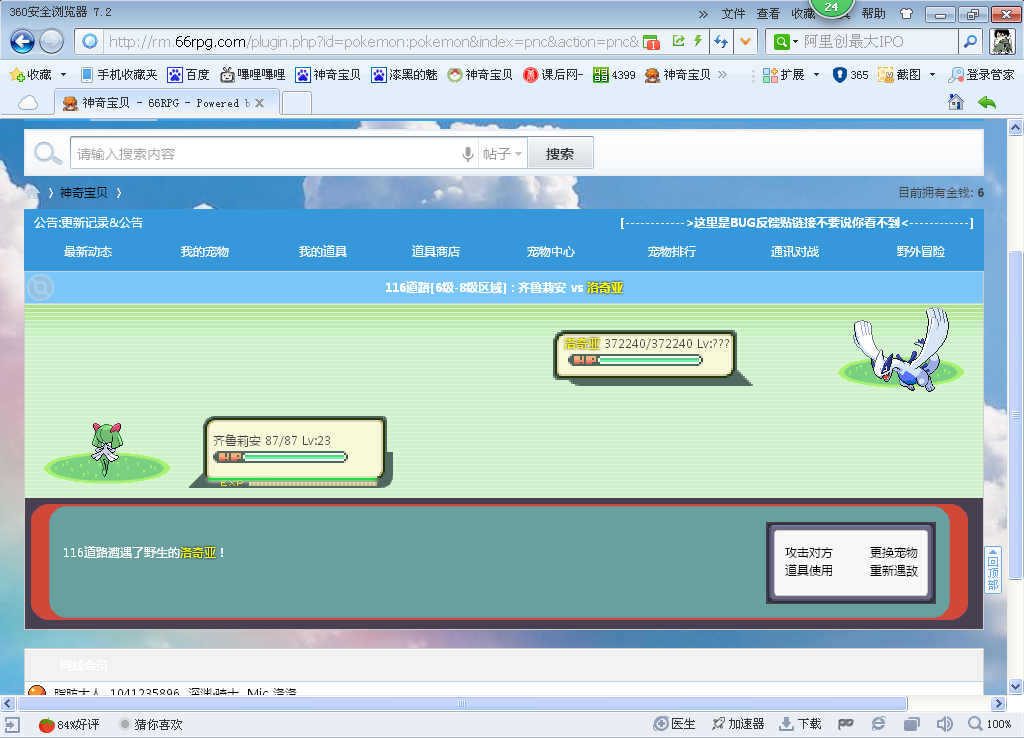Open the 宠物排行 menu item
1024x738 pixels.
(x=671, y=251)
